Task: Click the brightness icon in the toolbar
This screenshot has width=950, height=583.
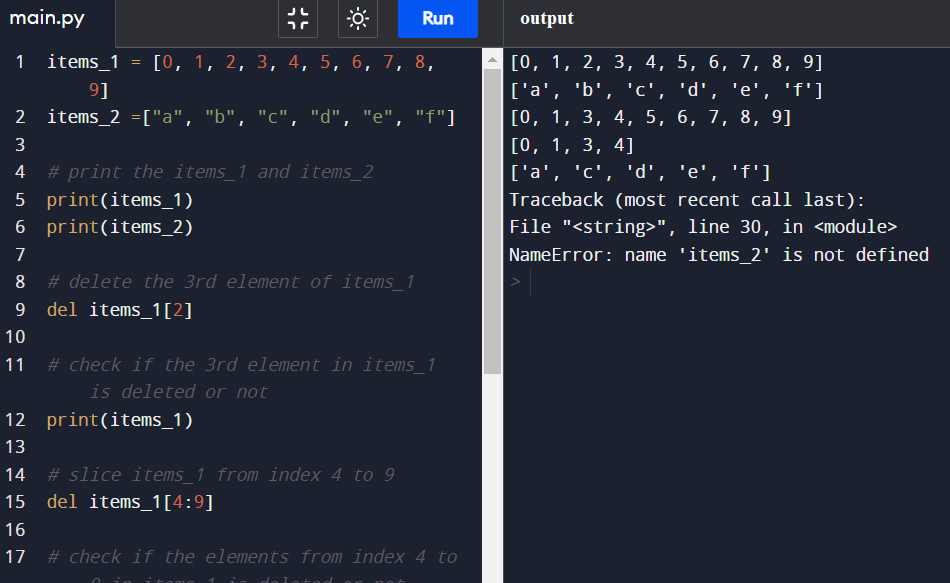Action: (x=357, y=18)
